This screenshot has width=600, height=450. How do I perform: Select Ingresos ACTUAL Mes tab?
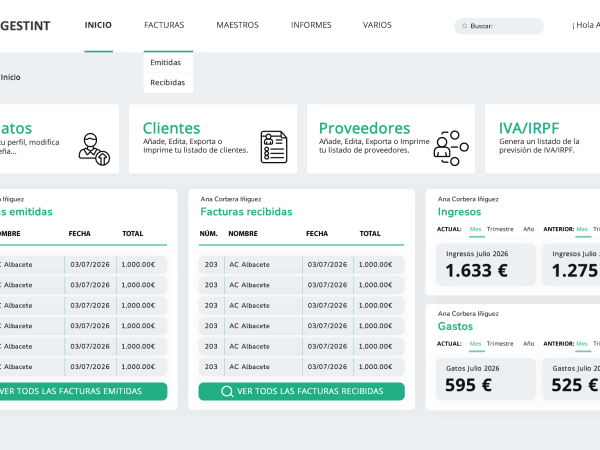(476, 229)
